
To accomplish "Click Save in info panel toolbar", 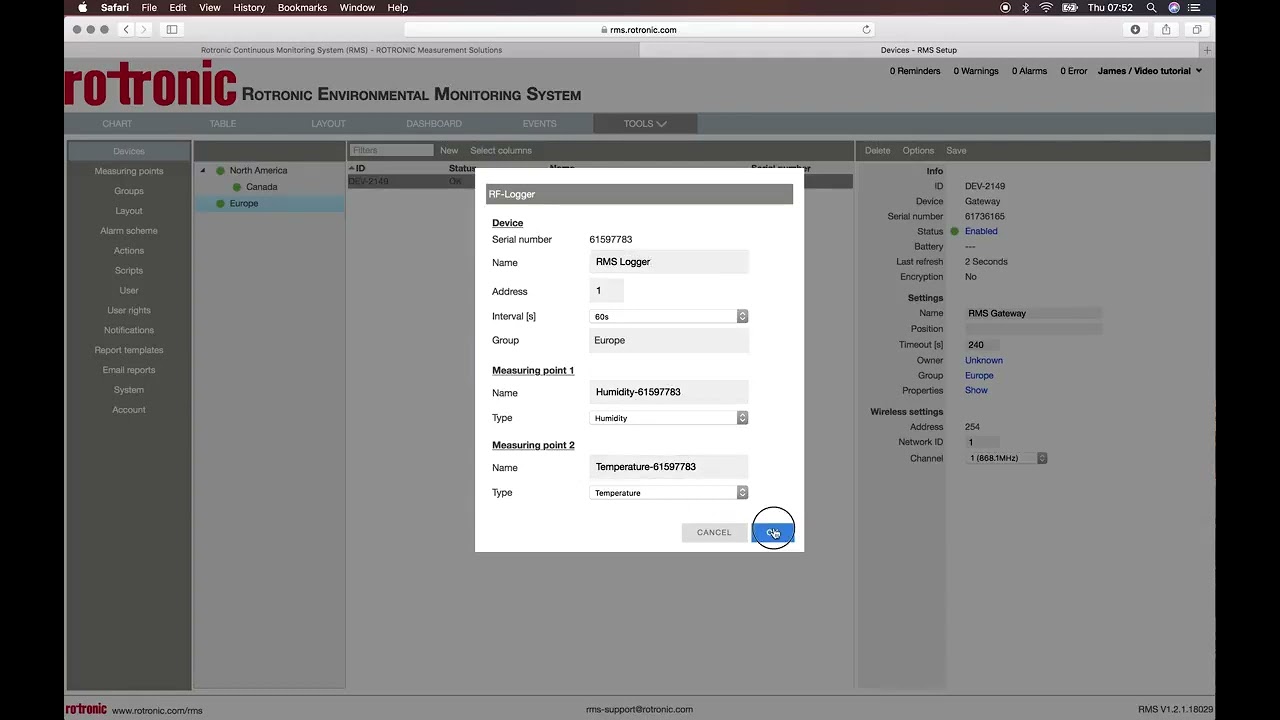I will [x=956, y=151].
